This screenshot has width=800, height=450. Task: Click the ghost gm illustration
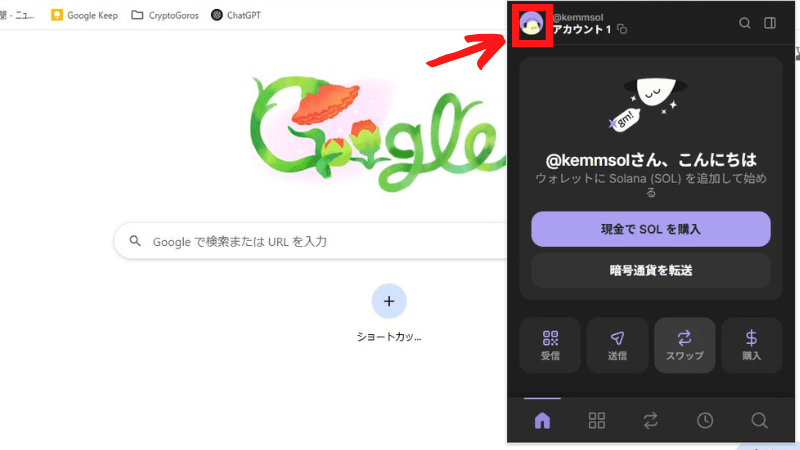point(648,104)
